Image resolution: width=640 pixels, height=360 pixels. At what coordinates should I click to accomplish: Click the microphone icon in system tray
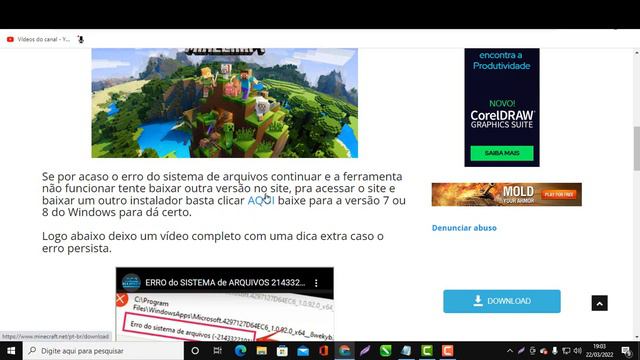pos(555,351)
